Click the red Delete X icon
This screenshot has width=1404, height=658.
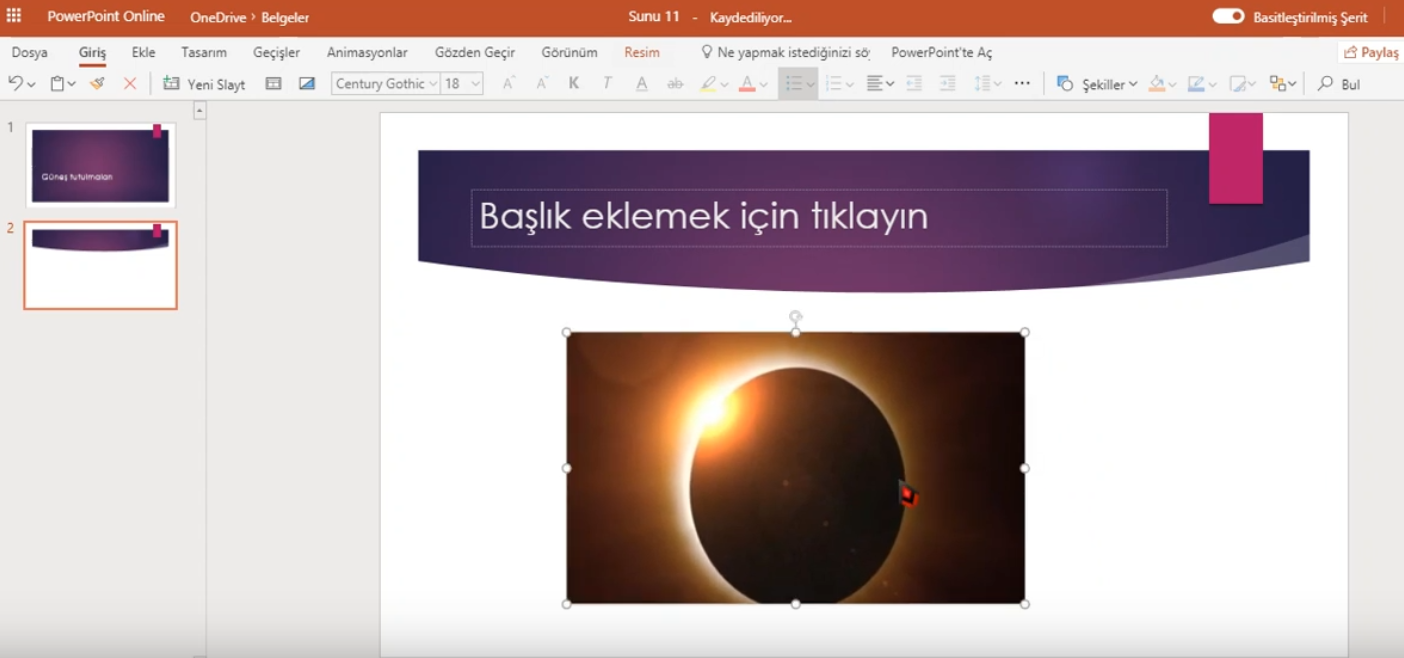pos(130,84)
